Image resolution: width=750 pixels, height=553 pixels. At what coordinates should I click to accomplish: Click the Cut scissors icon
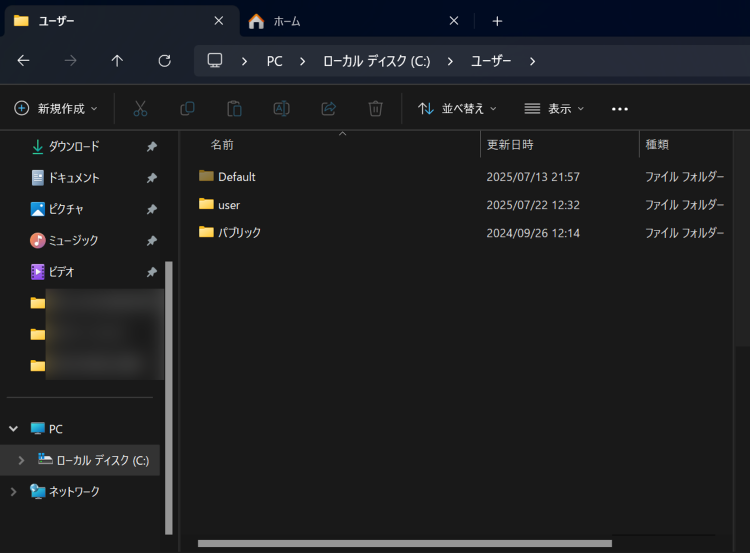pos(140,109)
